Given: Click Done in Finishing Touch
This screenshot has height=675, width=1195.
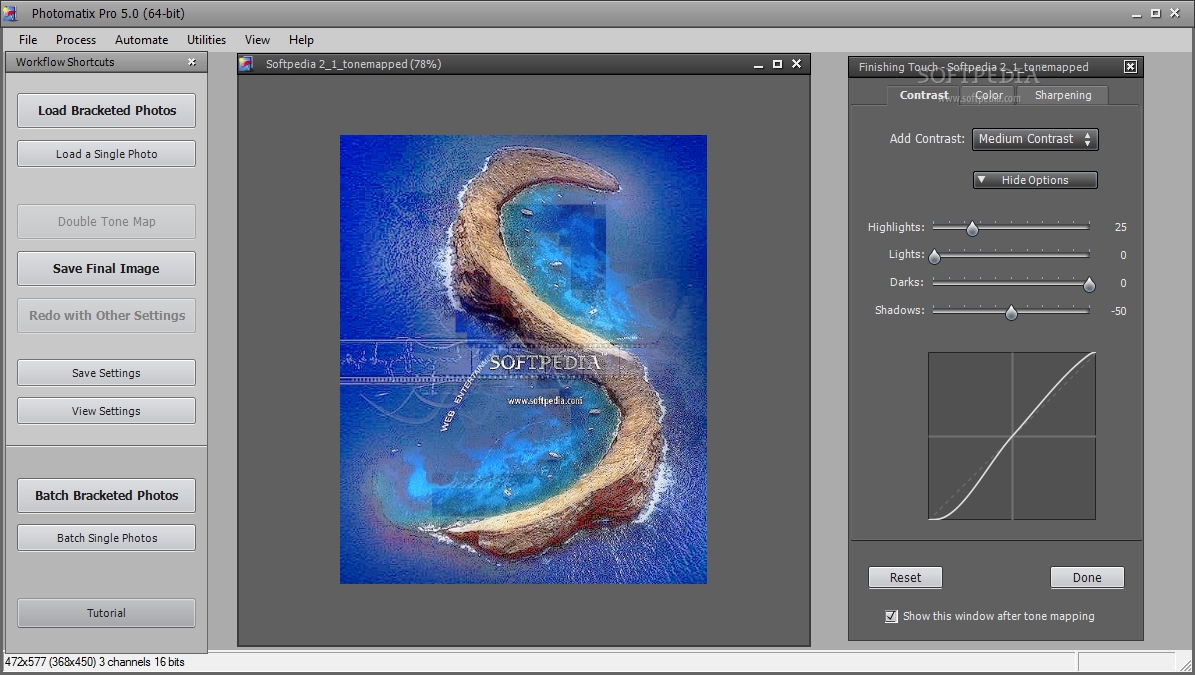Looking at the screenshot, I should pos(1087,577).
